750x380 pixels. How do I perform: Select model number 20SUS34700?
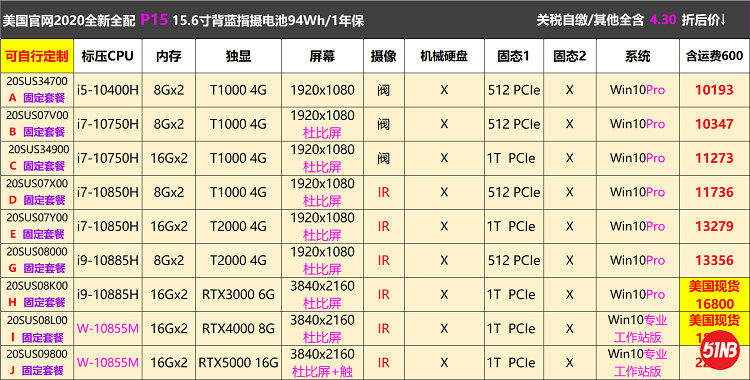click(x=37, y=81)
